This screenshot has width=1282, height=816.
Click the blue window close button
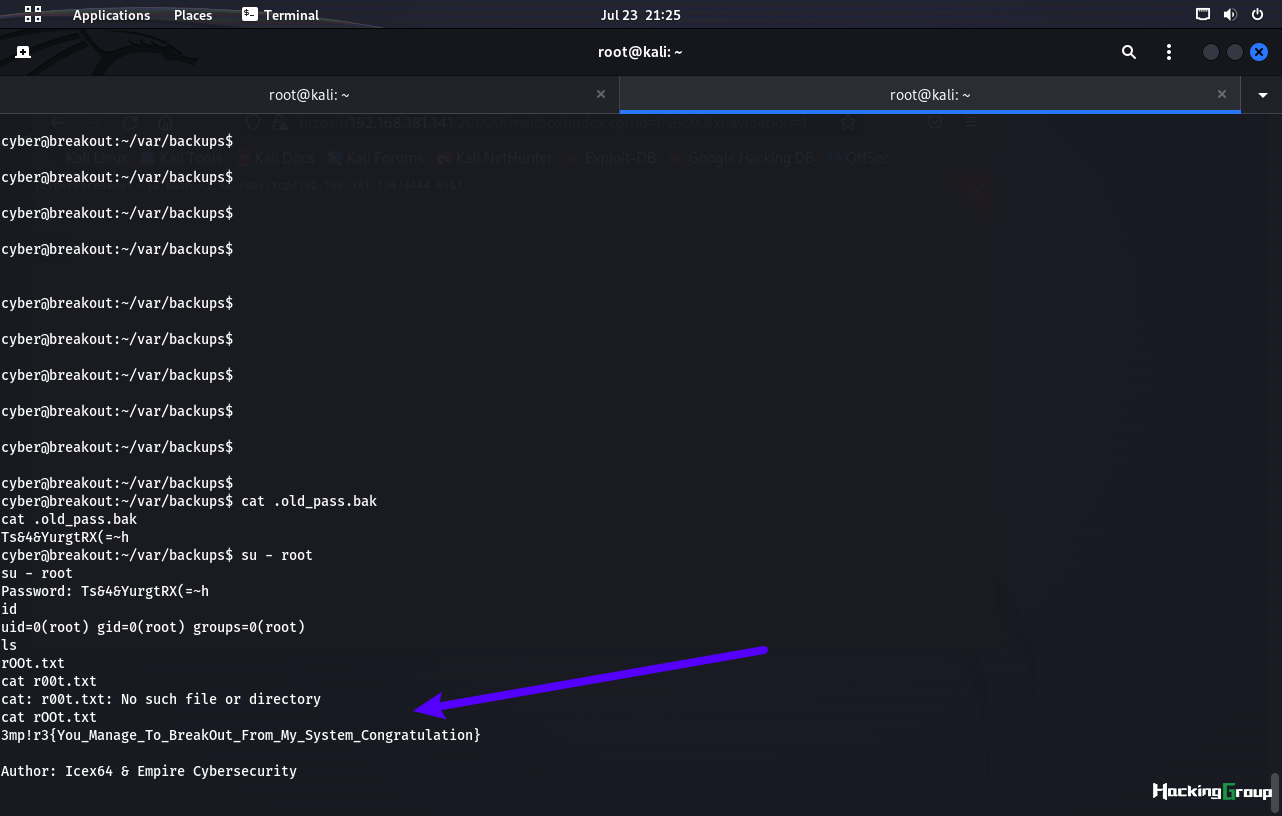click(1259, 52)
